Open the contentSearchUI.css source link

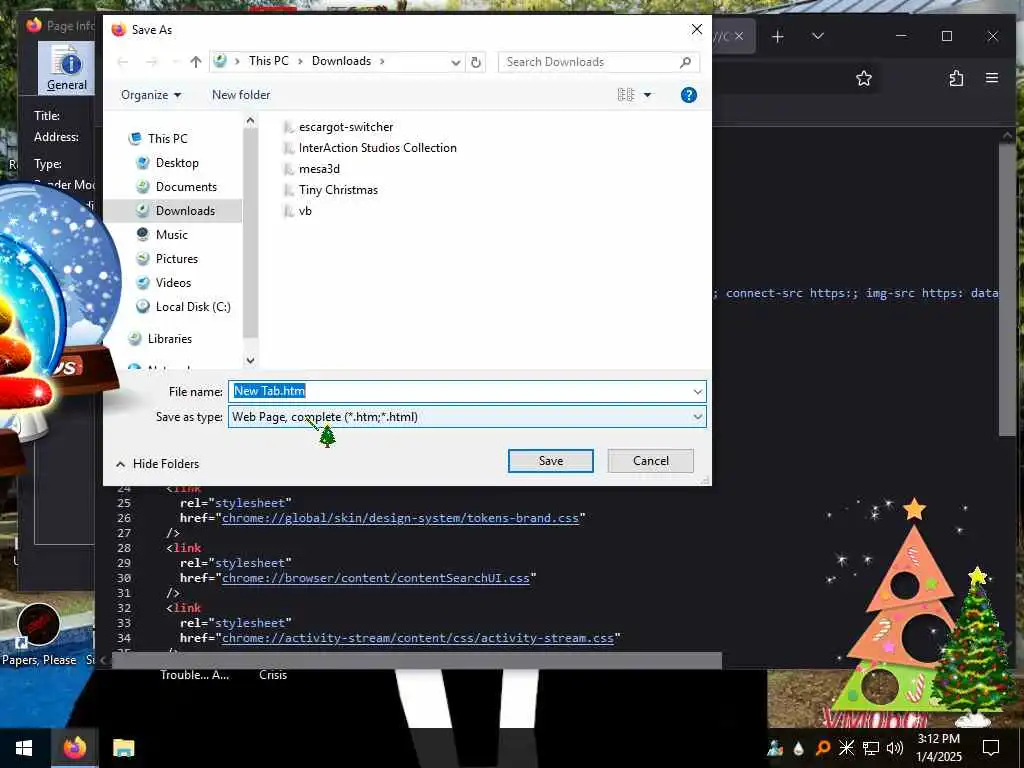(x=376, y=578)
